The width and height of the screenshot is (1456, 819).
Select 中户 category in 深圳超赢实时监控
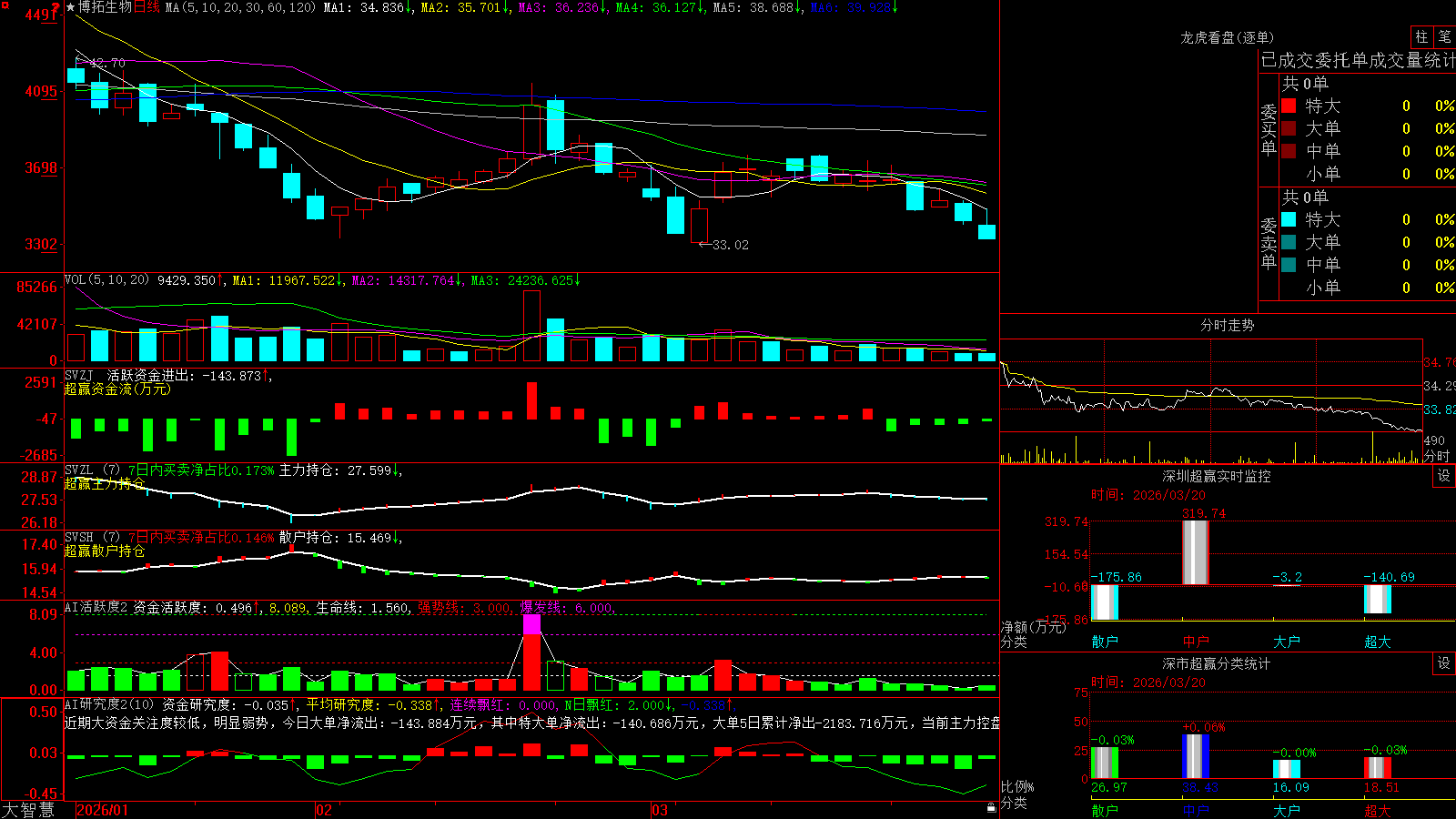(1196, 642)
